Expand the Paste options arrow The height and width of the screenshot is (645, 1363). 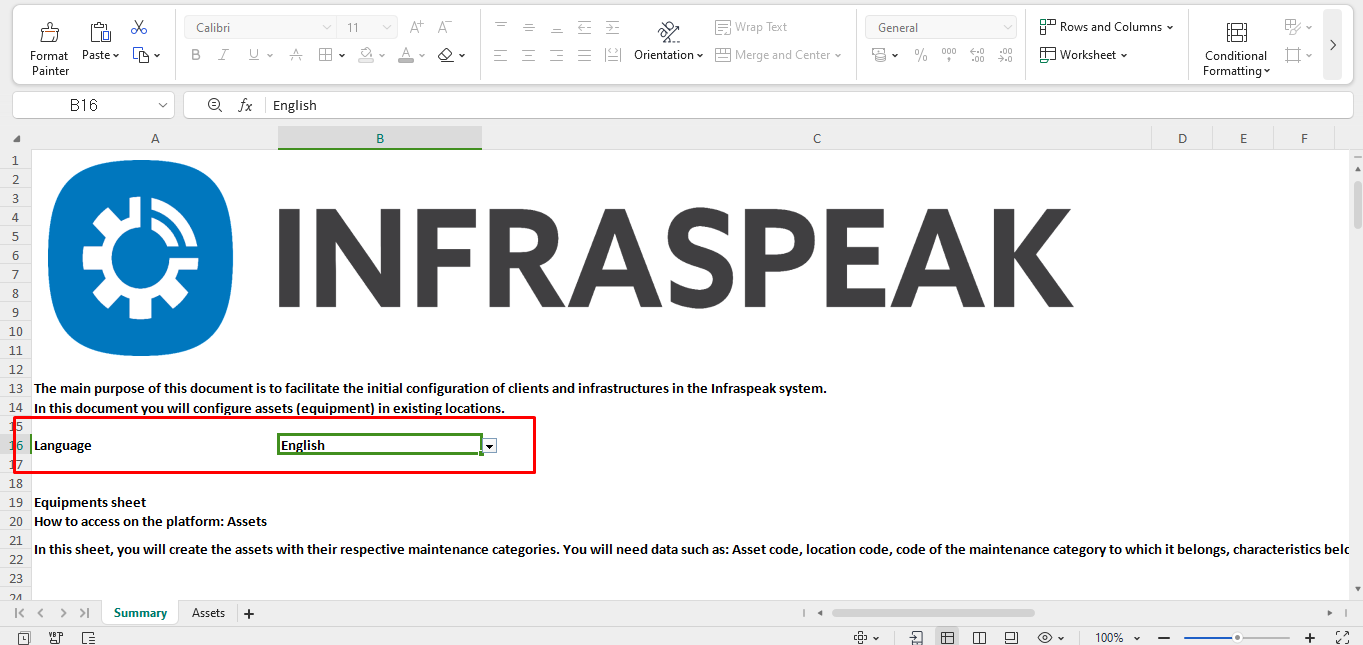pos(116,56)
